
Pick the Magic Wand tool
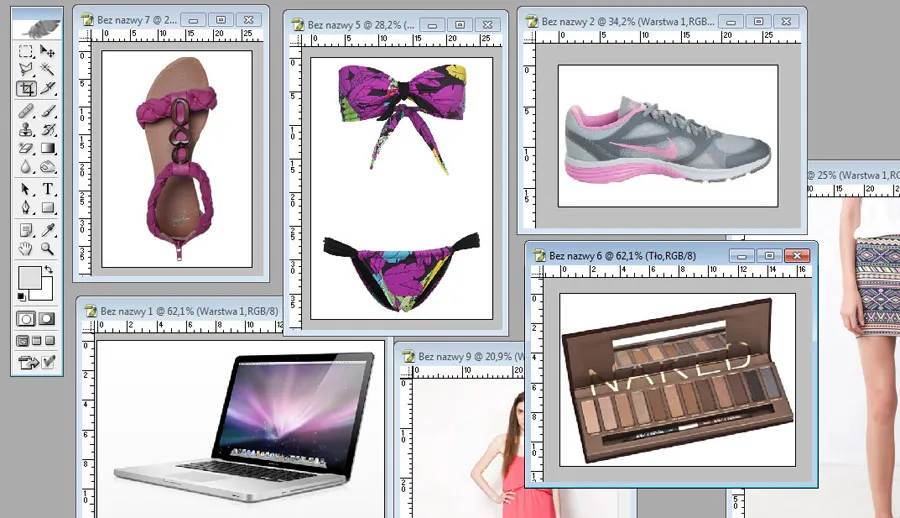click(47, 69)
